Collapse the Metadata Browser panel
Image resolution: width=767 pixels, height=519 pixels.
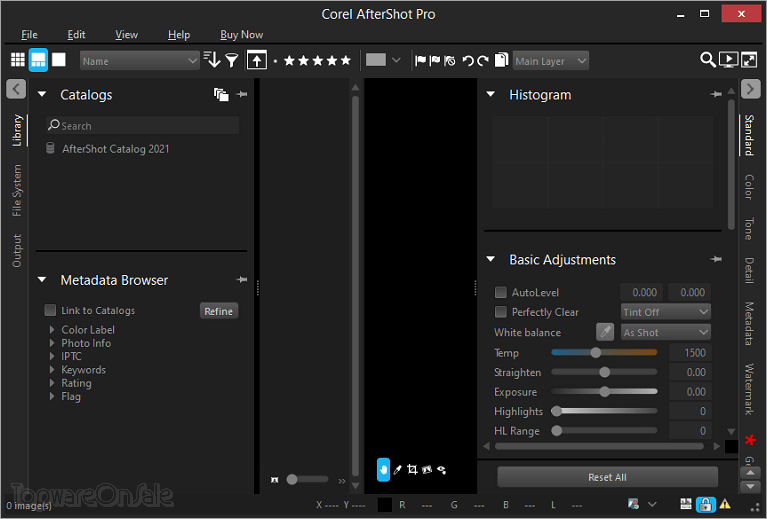coord(42,280)
